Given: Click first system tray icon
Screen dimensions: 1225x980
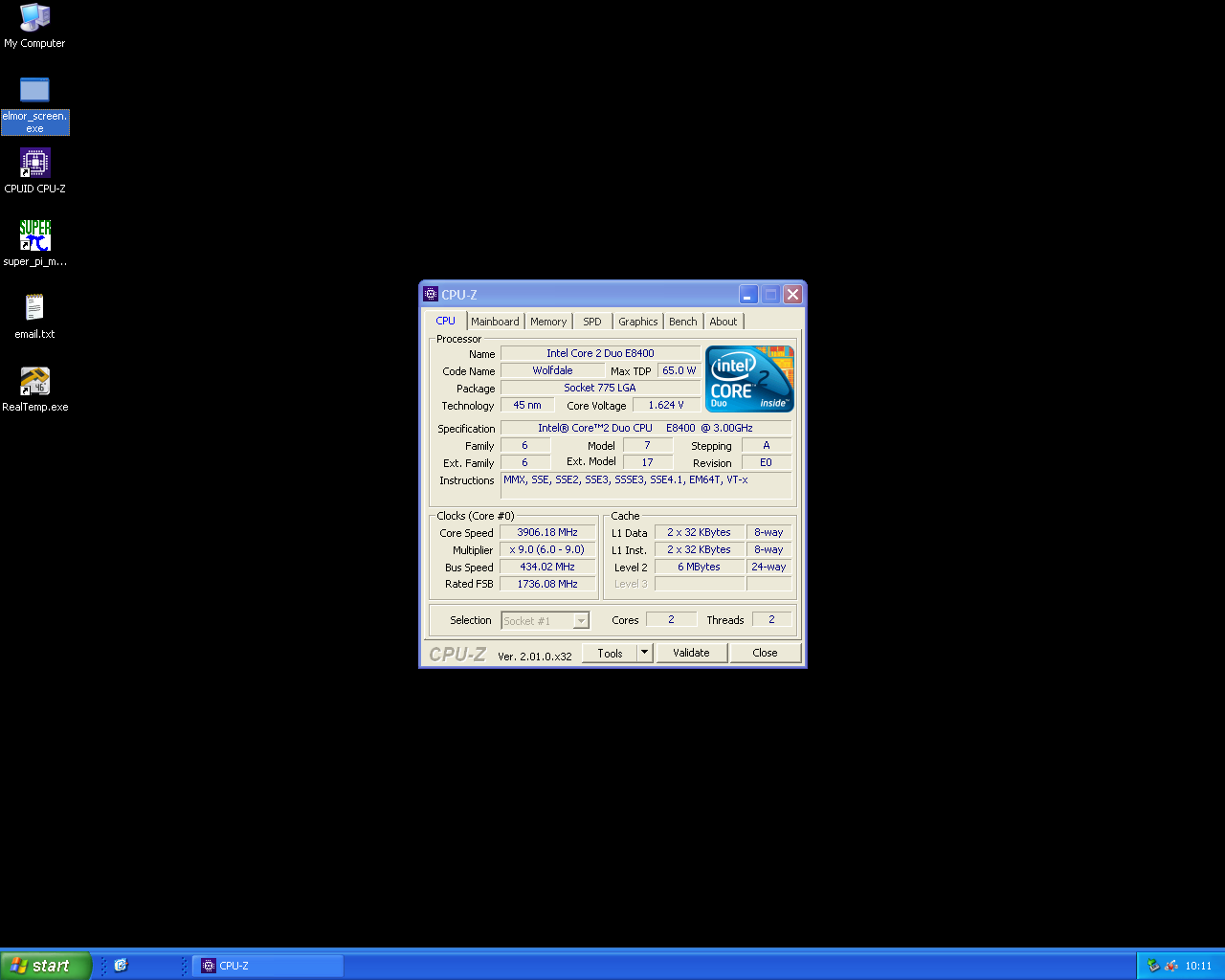Looking at the screenshot, I should coord(1153,966).
